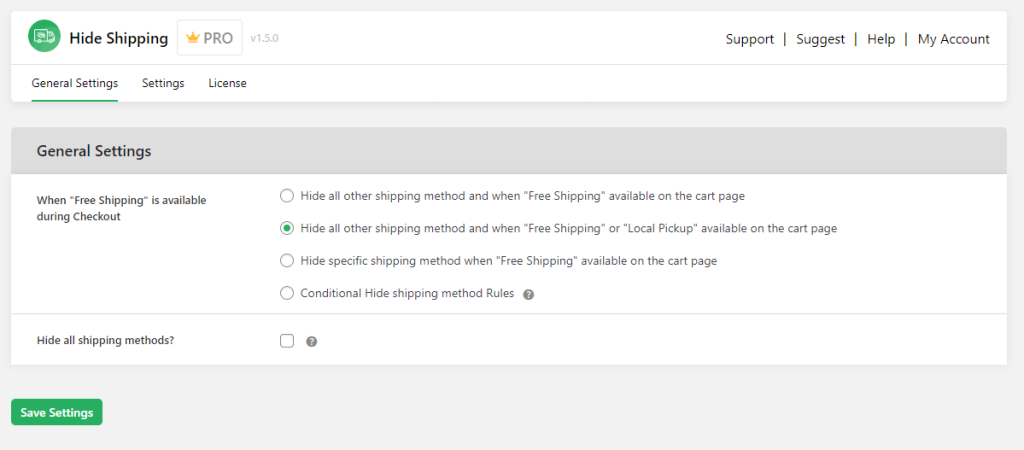Click help icon next to Hide all shipping checkbox
This screenshot has height=450, width=1024.
pos(312,341)
